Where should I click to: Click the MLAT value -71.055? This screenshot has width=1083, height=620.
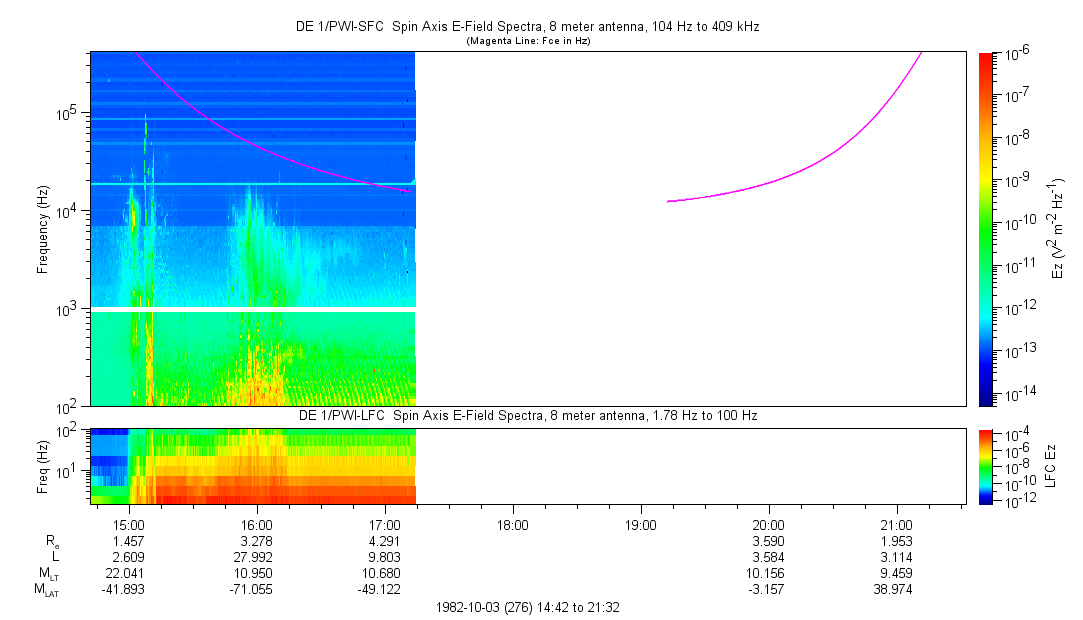257,589
